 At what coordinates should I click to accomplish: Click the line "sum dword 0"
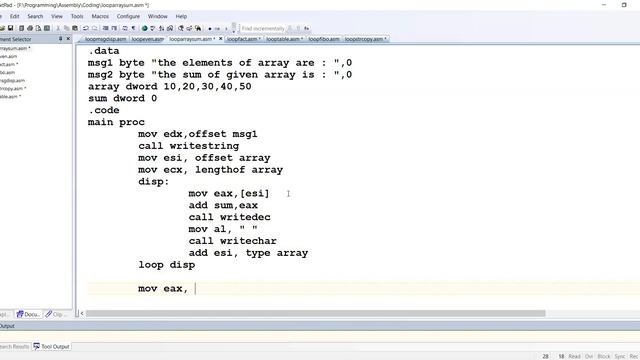(122, 98)
